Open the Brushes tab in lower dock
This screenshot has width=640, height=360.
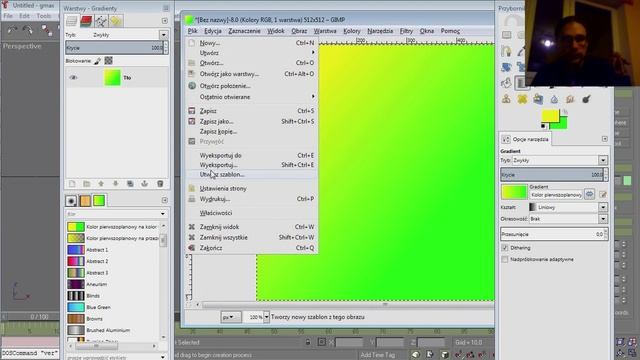[71, 200]
